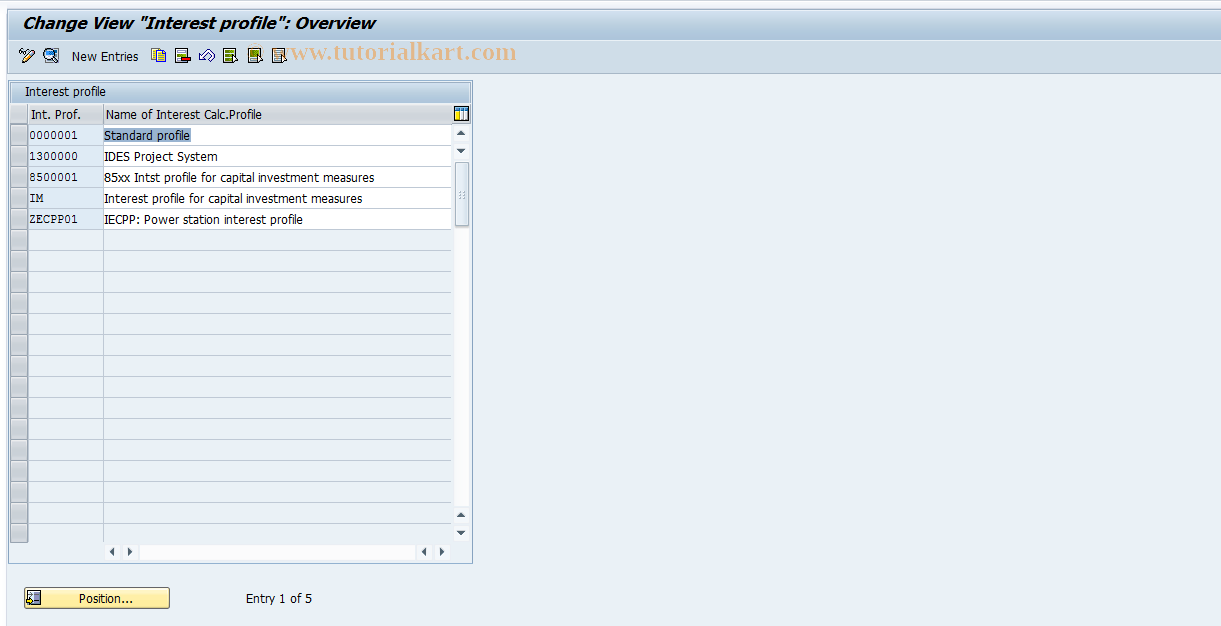Click the vertical scrollbar thumb
This screenshot has height=626, width=1221.
pyautogui.click(x=461, y=194)
